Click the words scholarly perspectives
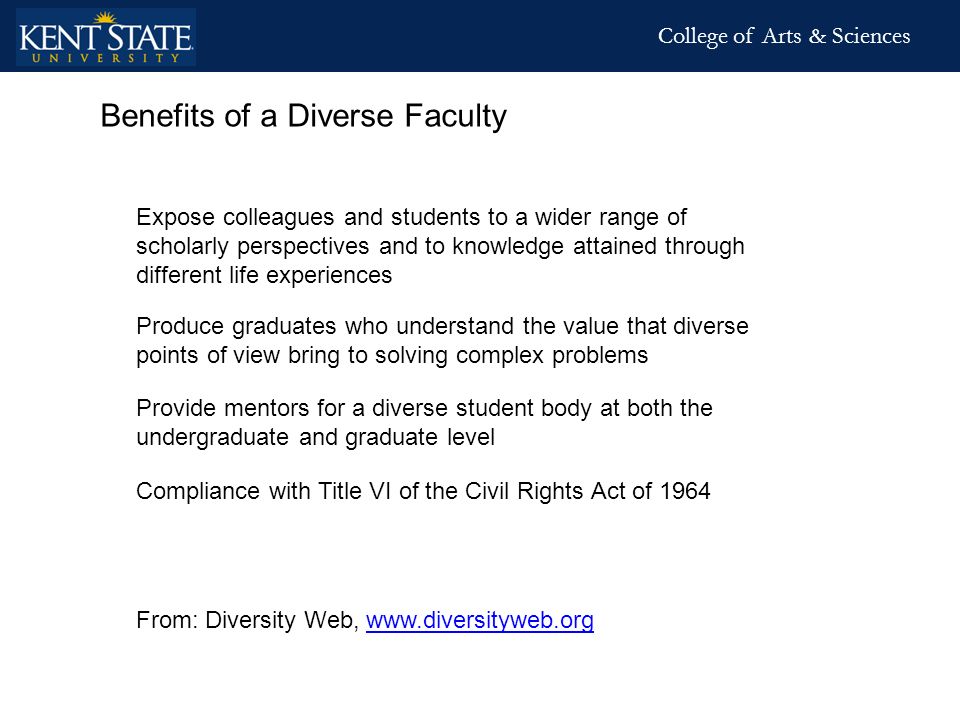The height and width of the screenshot is (720, 960). 252,247
